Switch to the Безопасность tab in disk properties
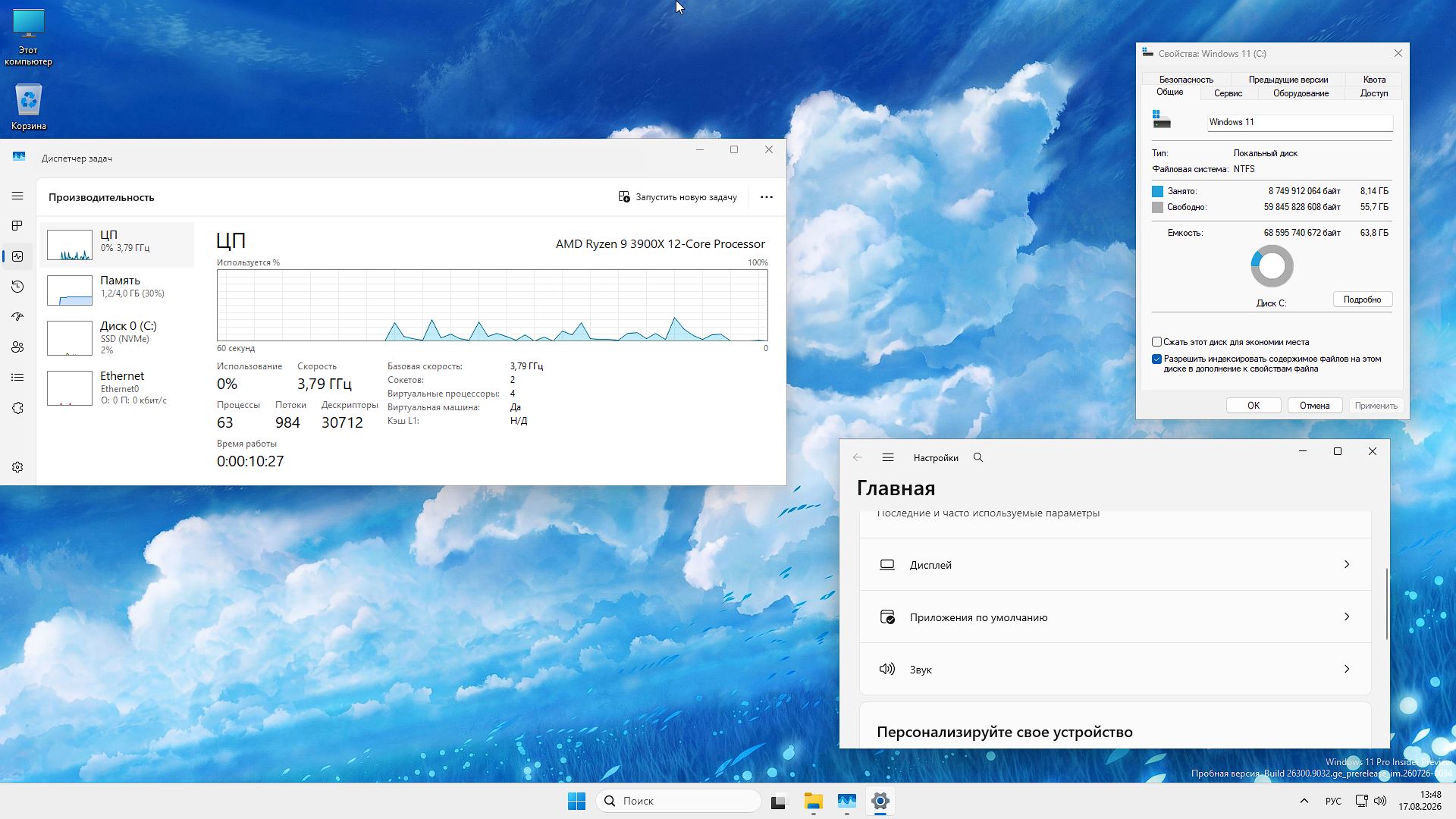 [x=1186, y=80]
